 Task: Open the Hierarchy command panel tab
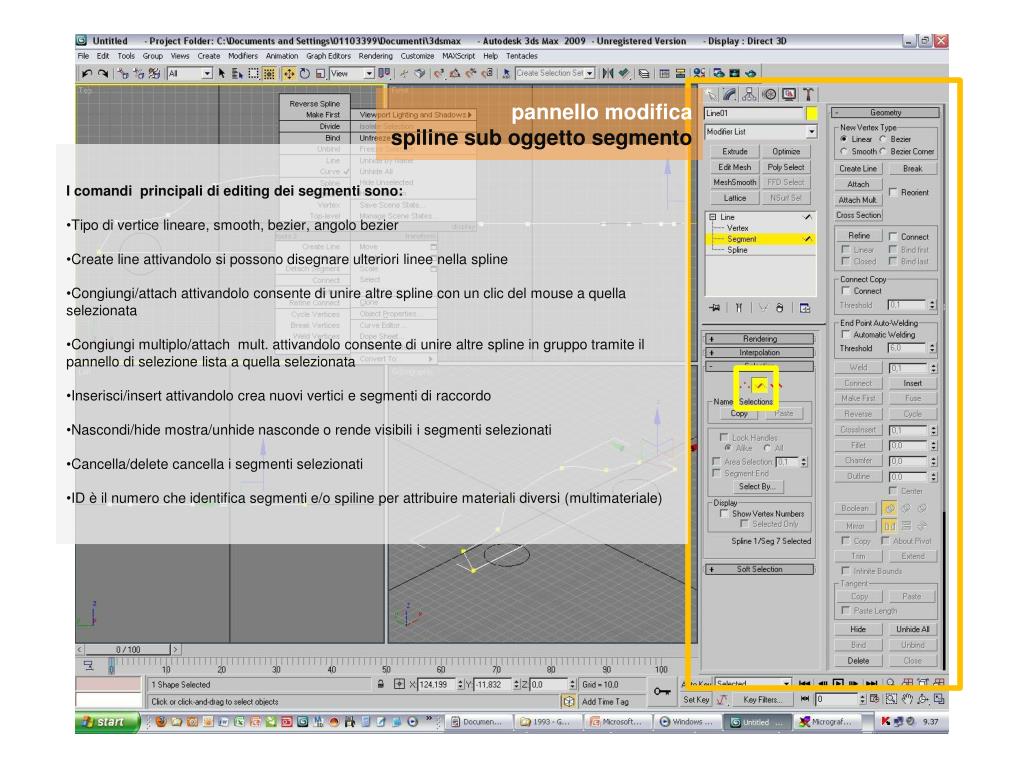coord(749,95)
